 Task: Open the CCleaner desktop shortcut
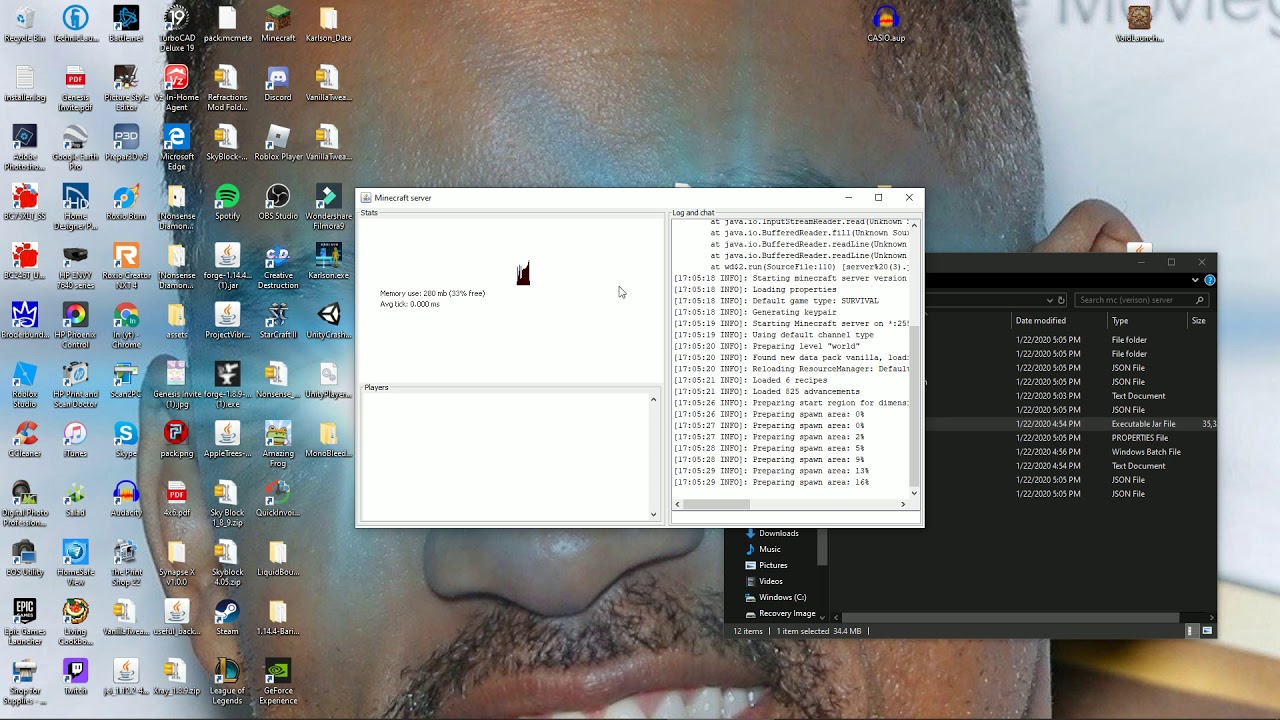coord(24,440)
